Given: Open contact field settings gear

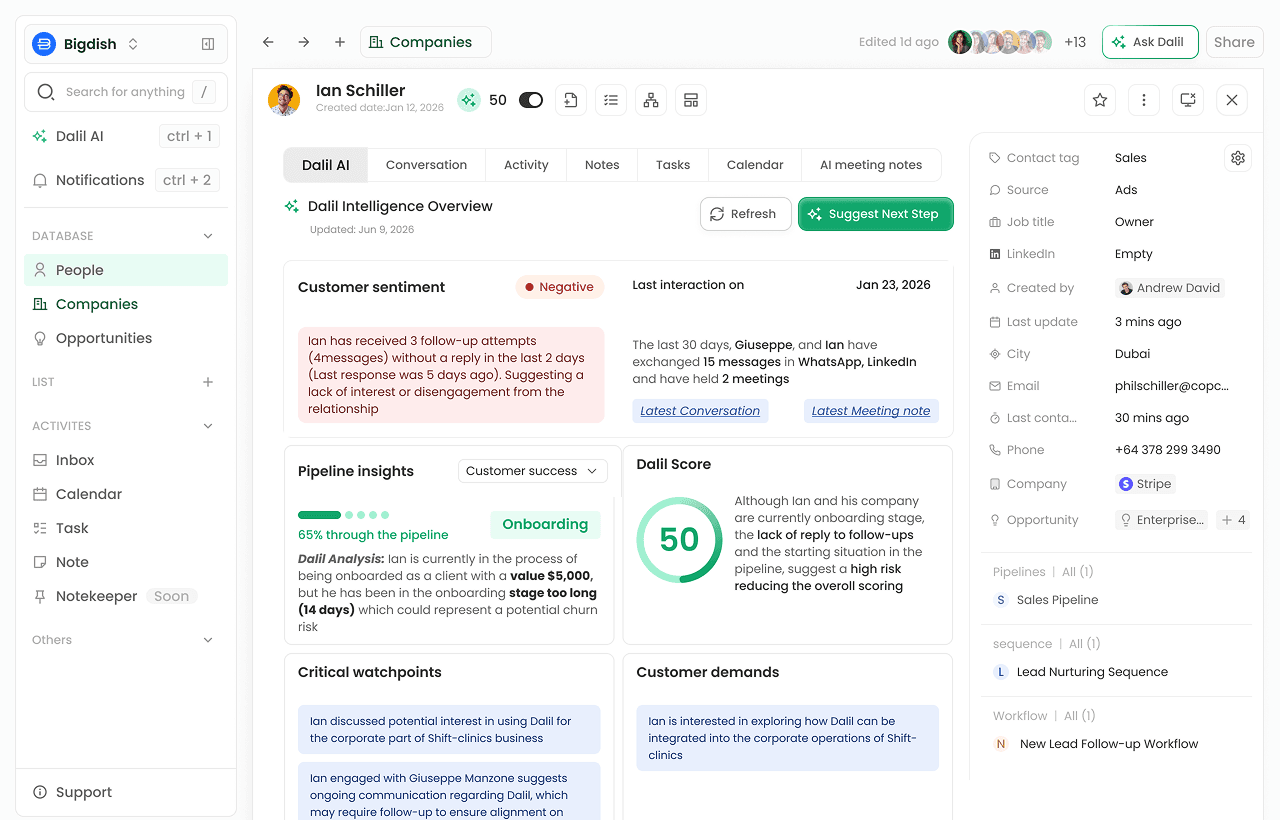Looking at the screenshot, I should [1238, 158].
